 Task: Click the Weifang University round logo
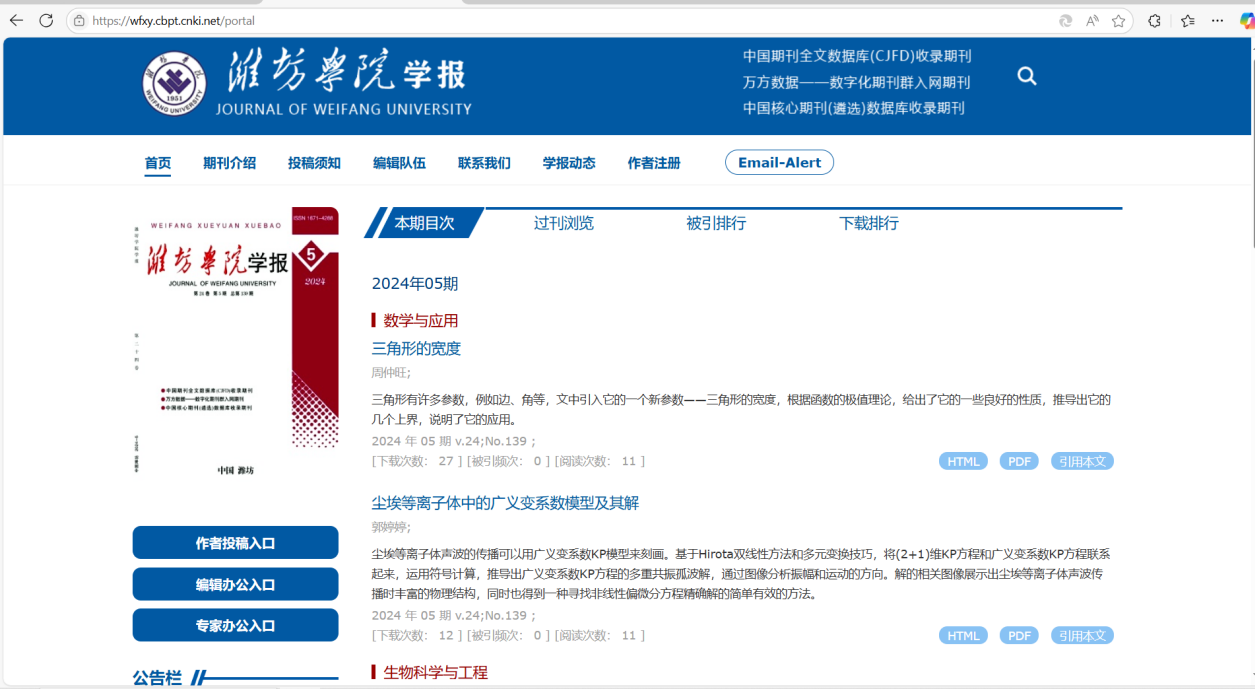(x=174, y=84)
